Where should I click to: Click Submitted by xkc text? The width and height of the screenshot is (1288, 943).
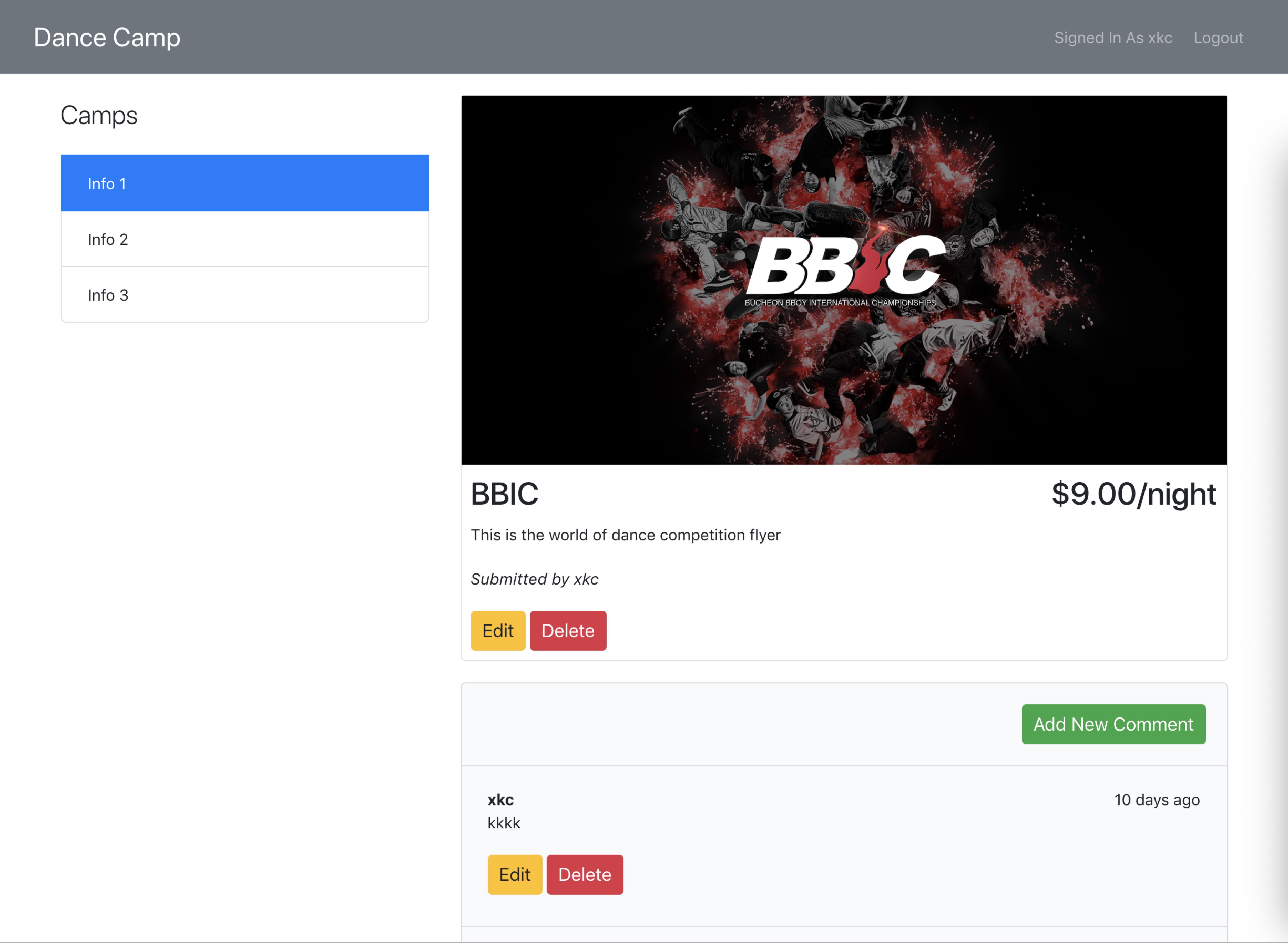(x=534, y=579)
